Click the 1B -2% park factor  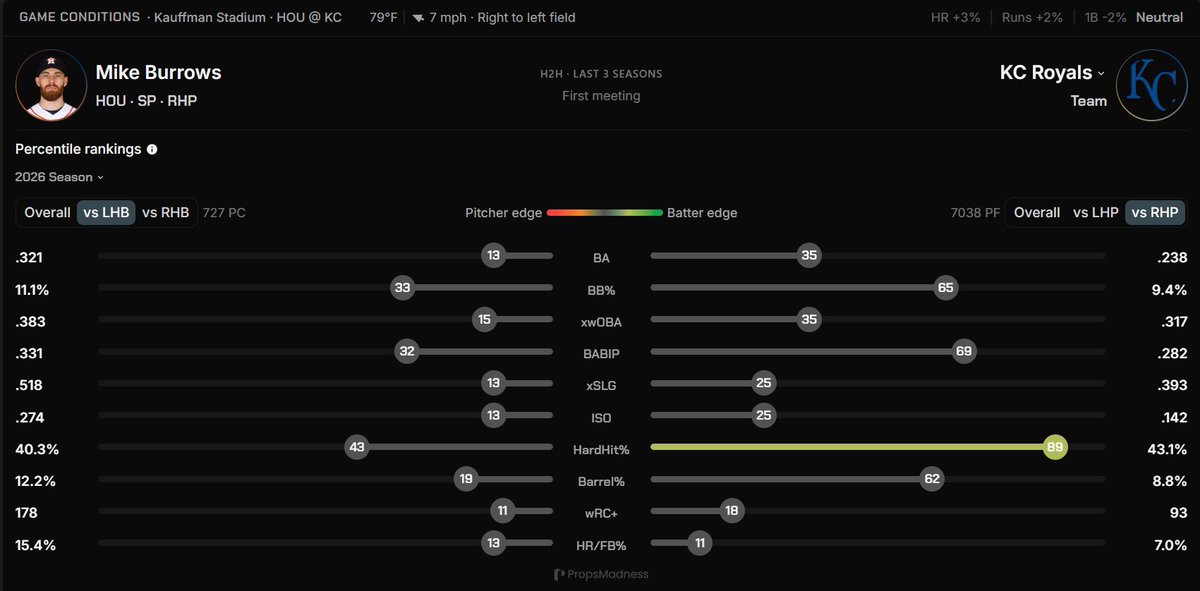point(1105,17)
